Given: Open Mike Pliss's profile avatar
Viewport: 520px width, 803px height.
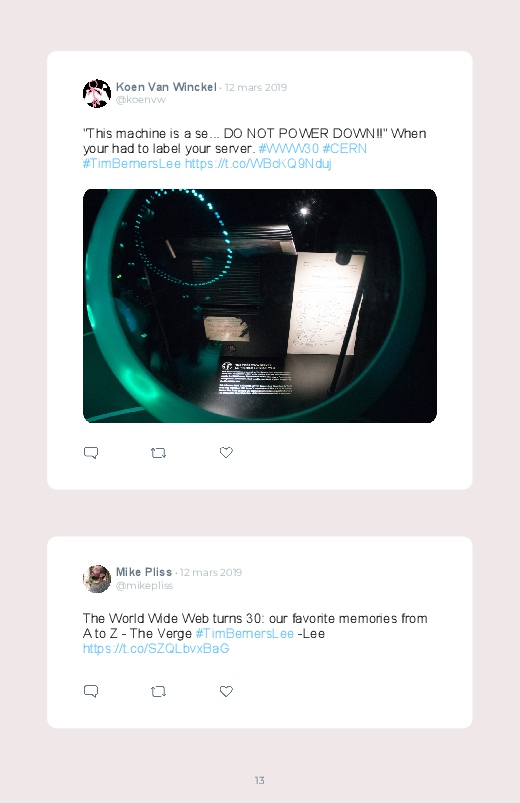Looking at the screenshot, I should pos(97,579).
